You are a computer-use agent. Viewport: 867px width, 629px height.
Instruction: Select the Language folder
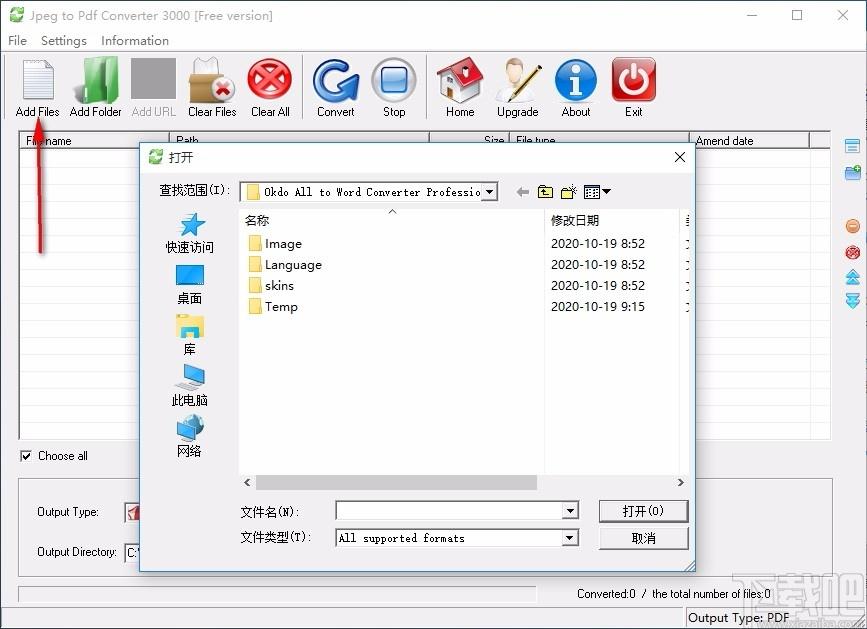285,265
